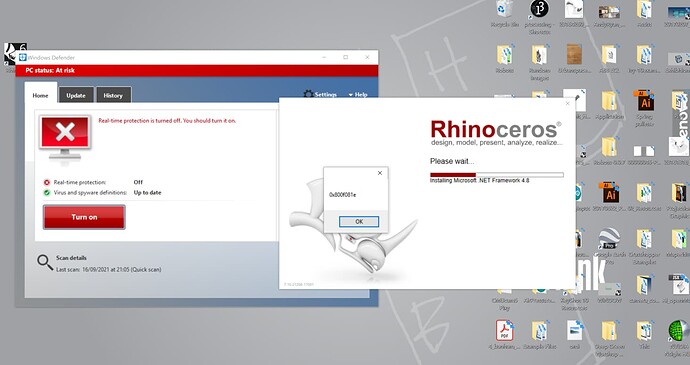
Task: Close the 0x800f081e error dialog
Action: 380,173
